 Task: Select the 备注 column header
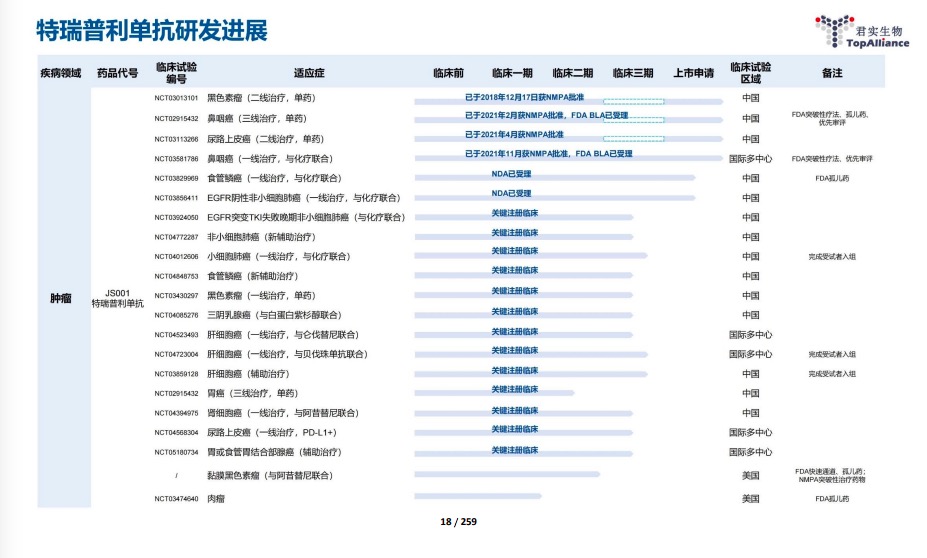(x=831, y=73)
